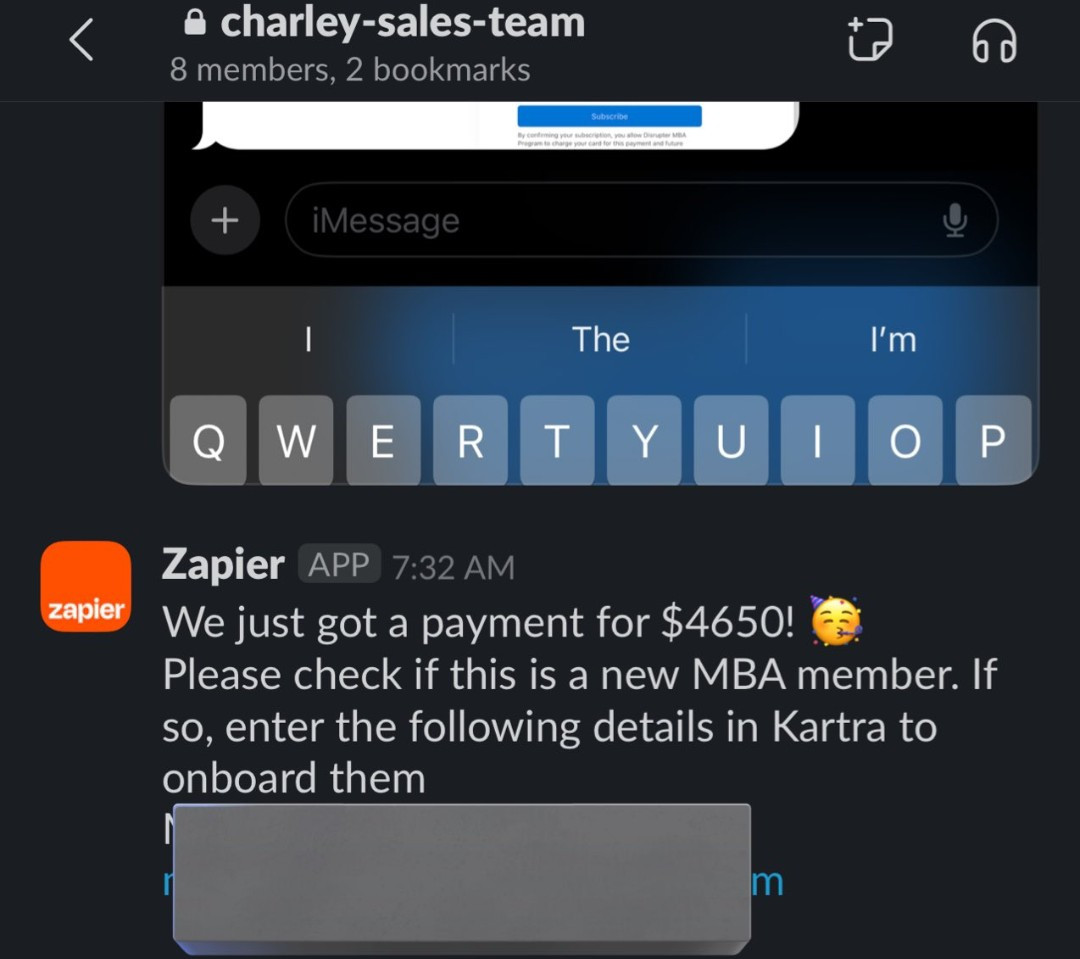Viewport: 1080px width, 959px height.
Task: Tap the 7:32 AM message timestamp
Action: tap(453, 568)
